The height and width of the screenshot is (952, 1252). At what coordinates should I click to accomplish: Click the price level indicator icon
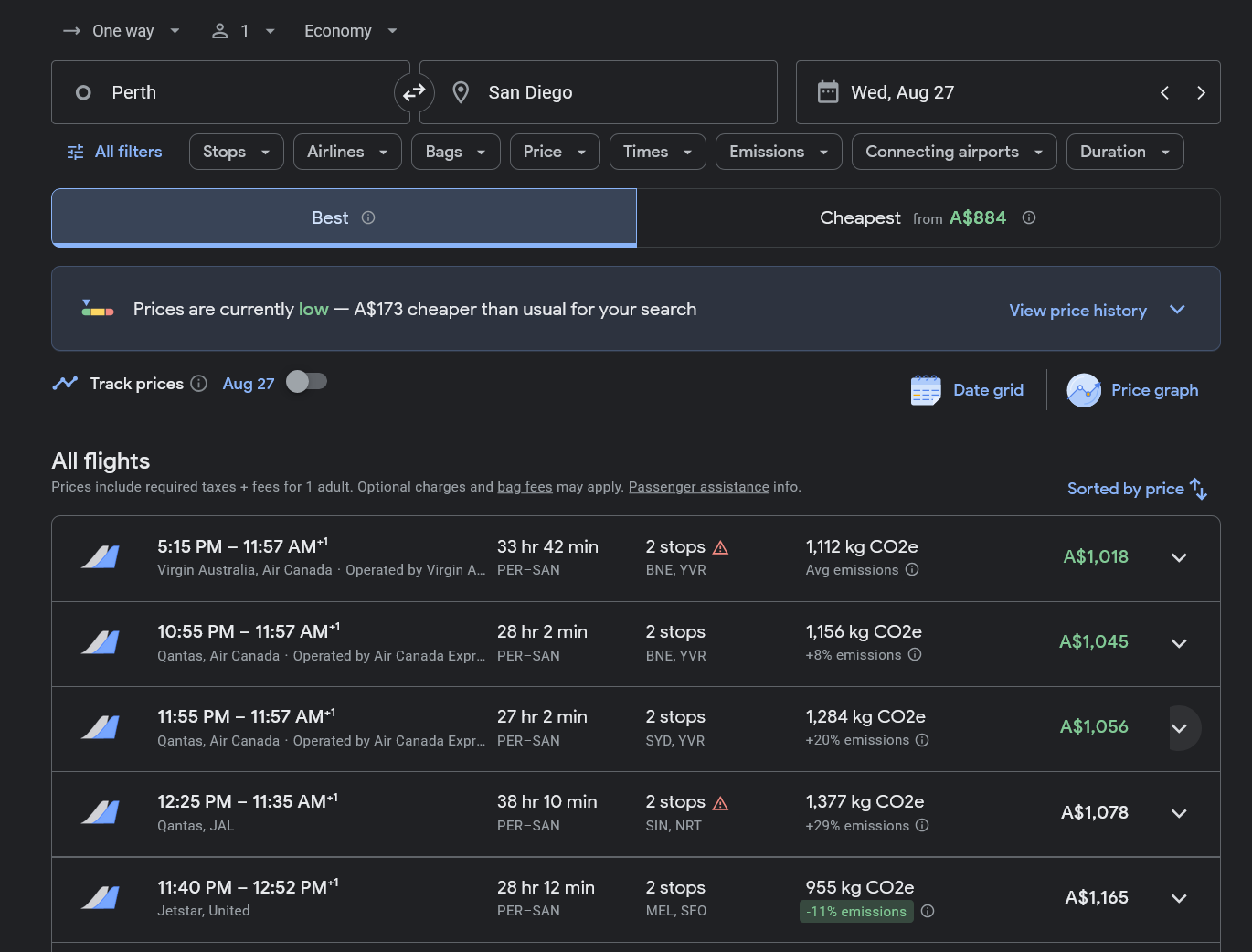98,309
